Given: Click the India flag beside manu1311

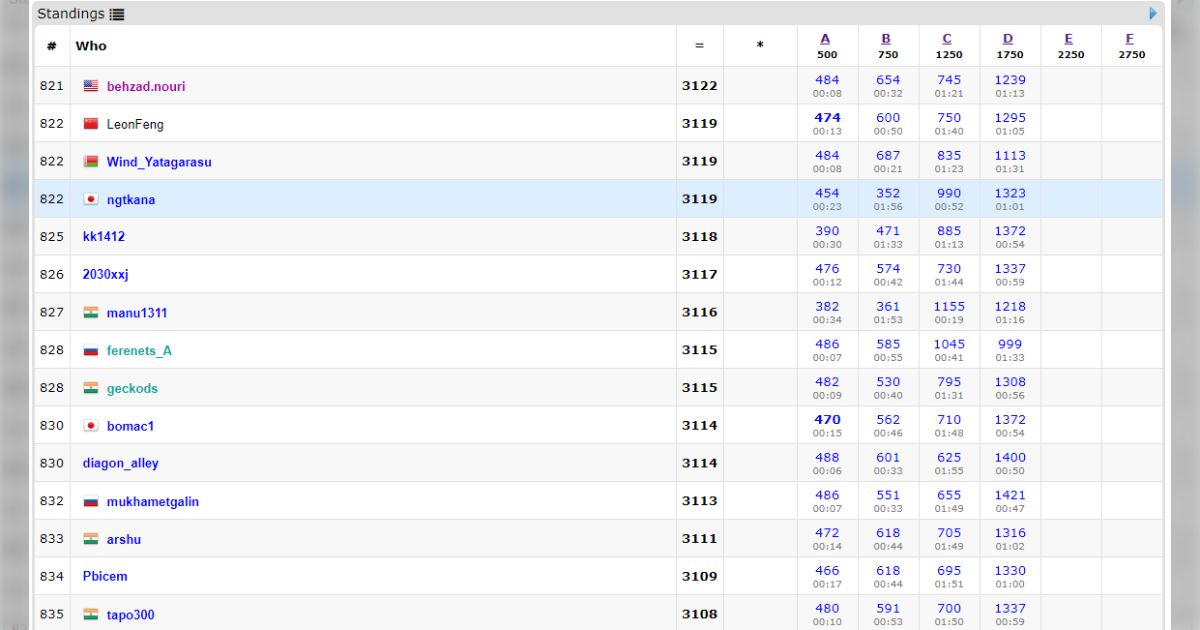Looking at the screenshot, I should point(91,313).
